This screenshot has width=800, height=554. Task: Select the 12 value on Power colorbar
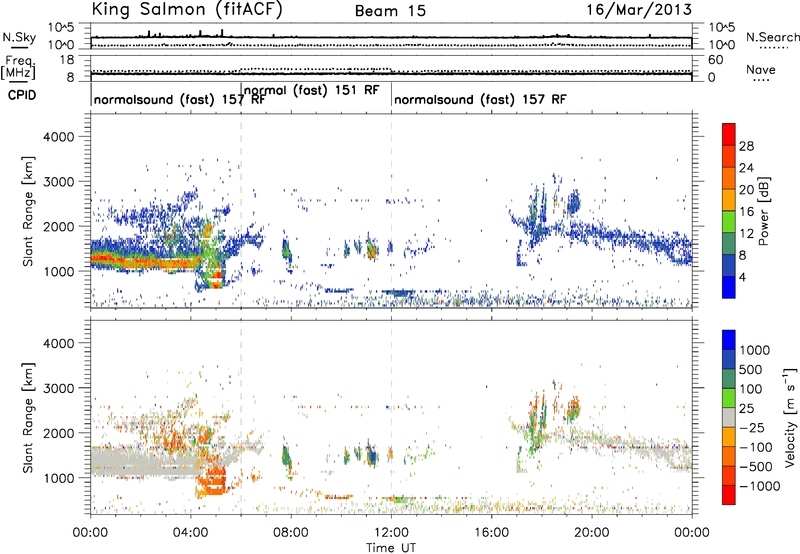(x=746, y=234)
